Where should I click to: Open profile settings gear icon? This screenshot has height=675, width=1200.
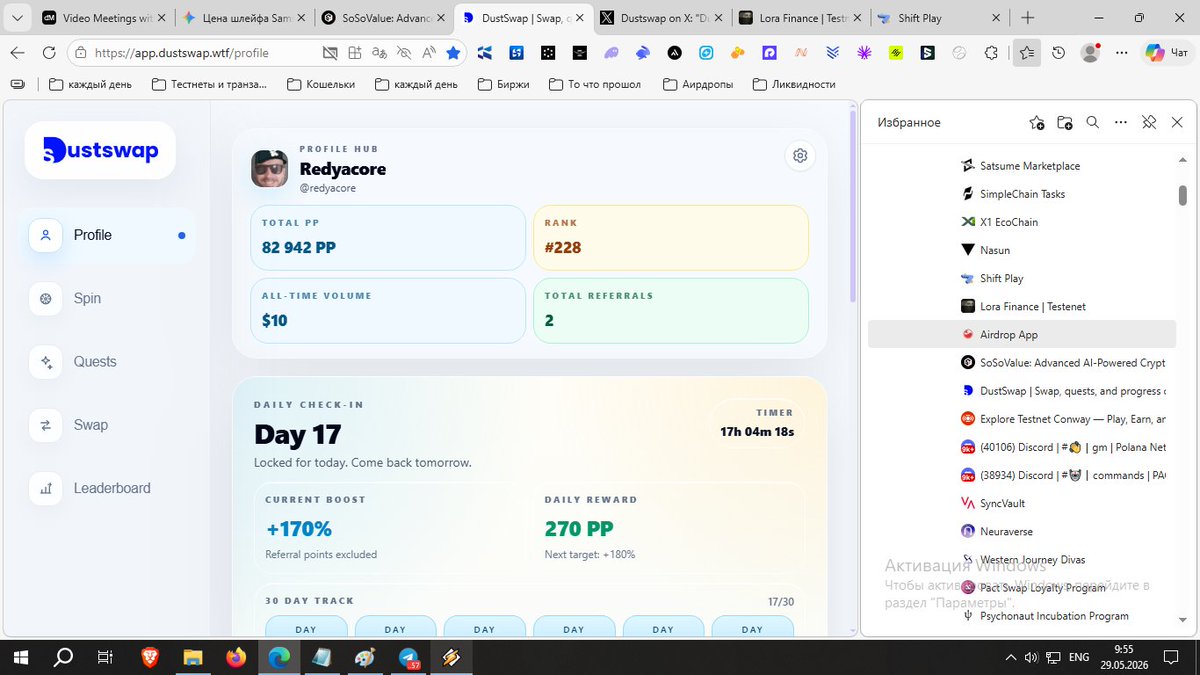799,155
